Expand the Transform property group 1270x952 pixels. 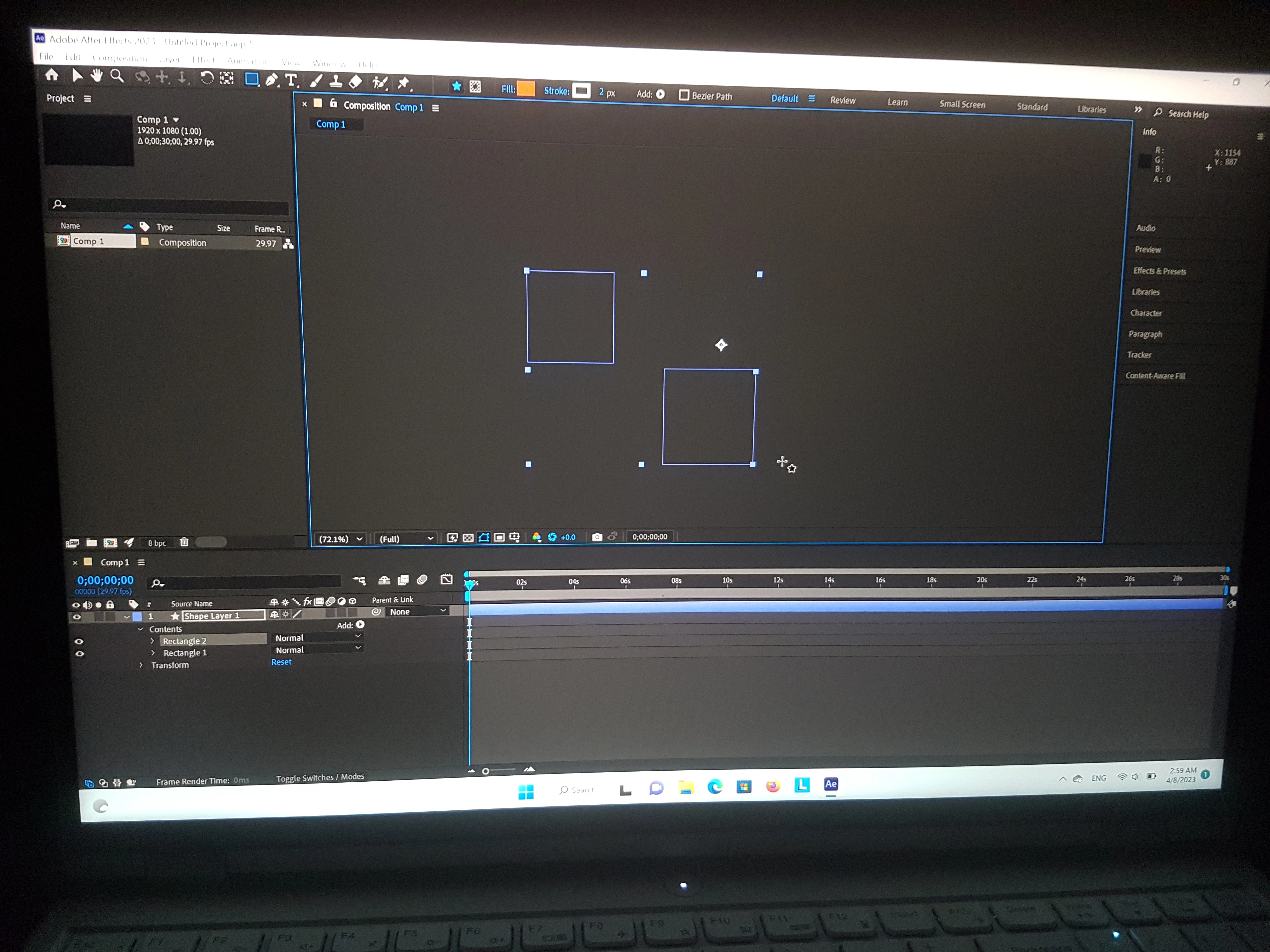click(141, 665)
